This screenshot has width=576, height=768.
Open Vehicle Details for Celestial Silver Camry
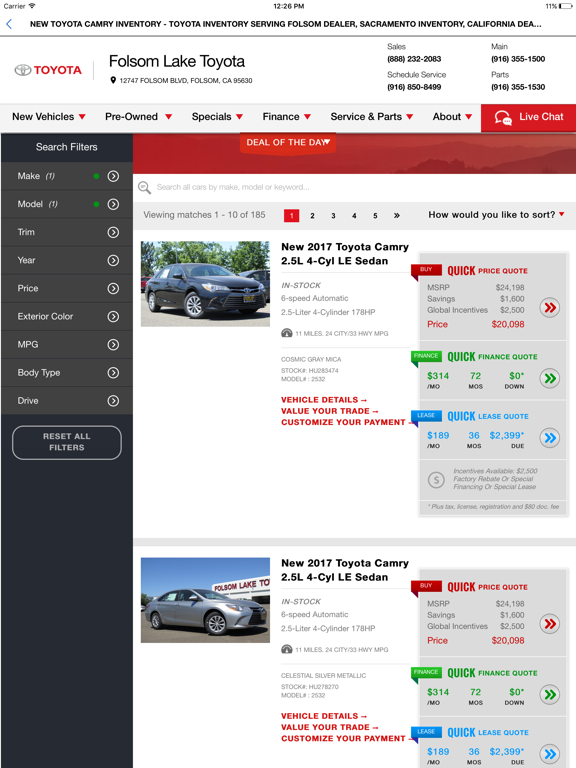click(324, 717)
